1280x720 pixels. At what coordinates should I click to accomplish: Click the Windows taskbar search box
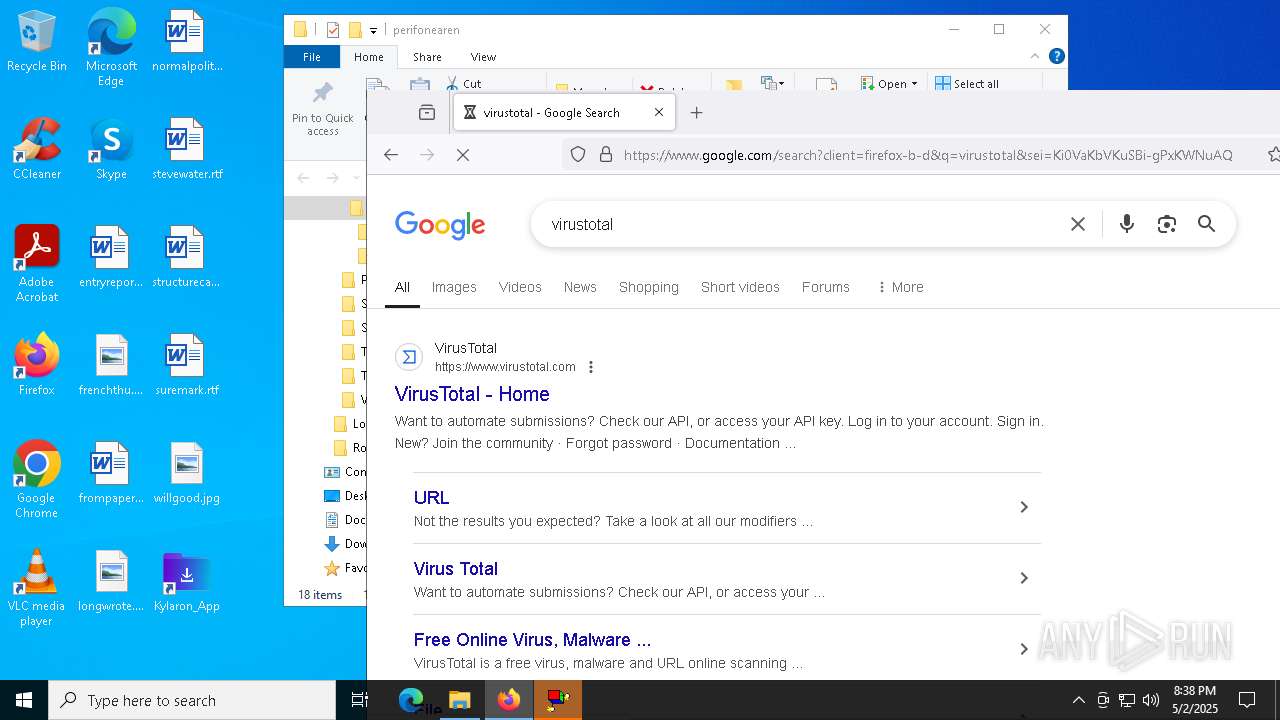click(192, 700)
